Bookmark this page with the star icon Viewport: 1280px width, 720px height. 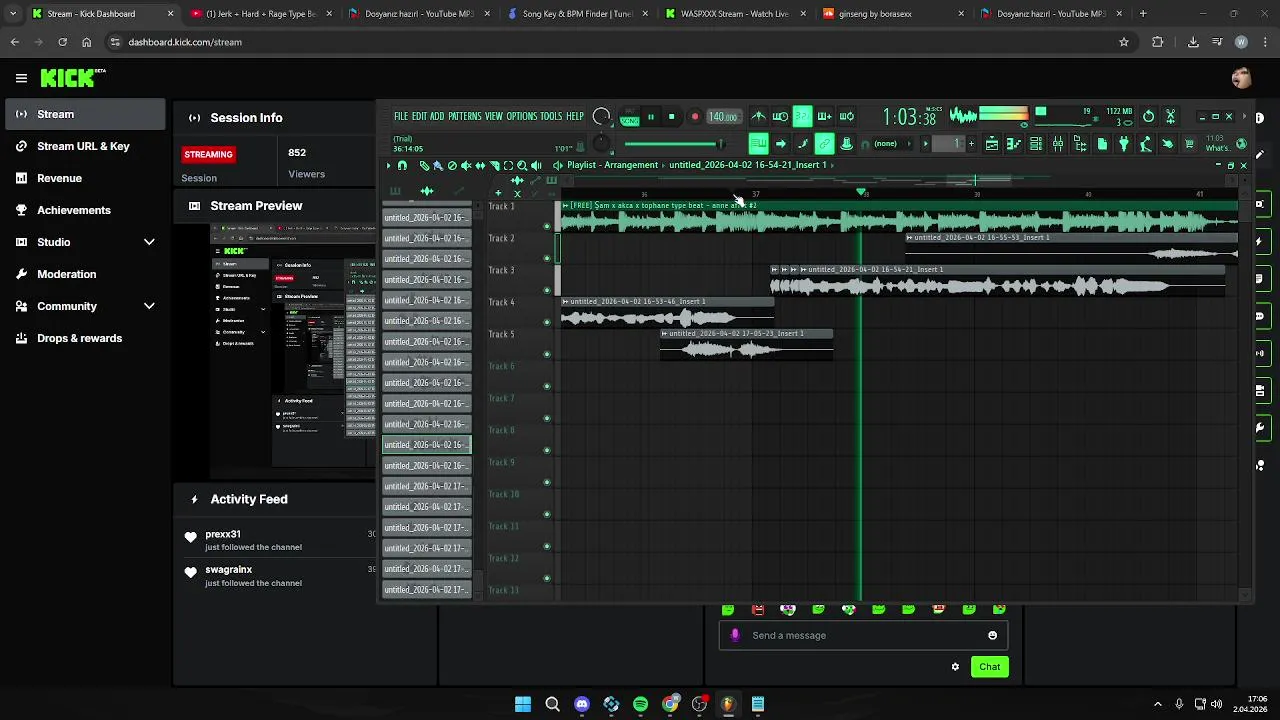[x=1124, y=42]
